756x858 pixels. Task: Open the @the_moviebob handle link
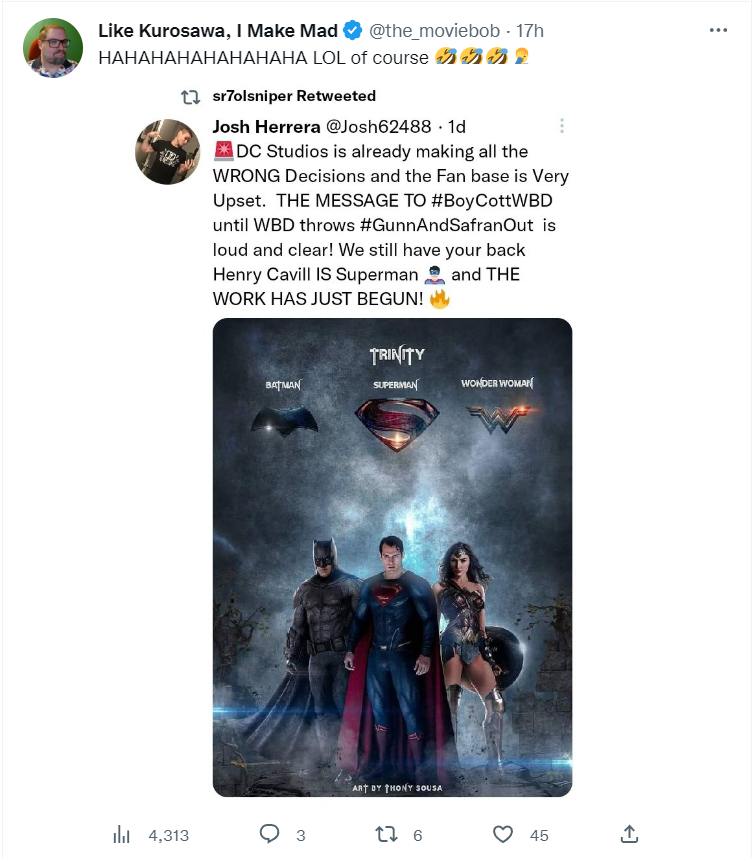point(434,31)
